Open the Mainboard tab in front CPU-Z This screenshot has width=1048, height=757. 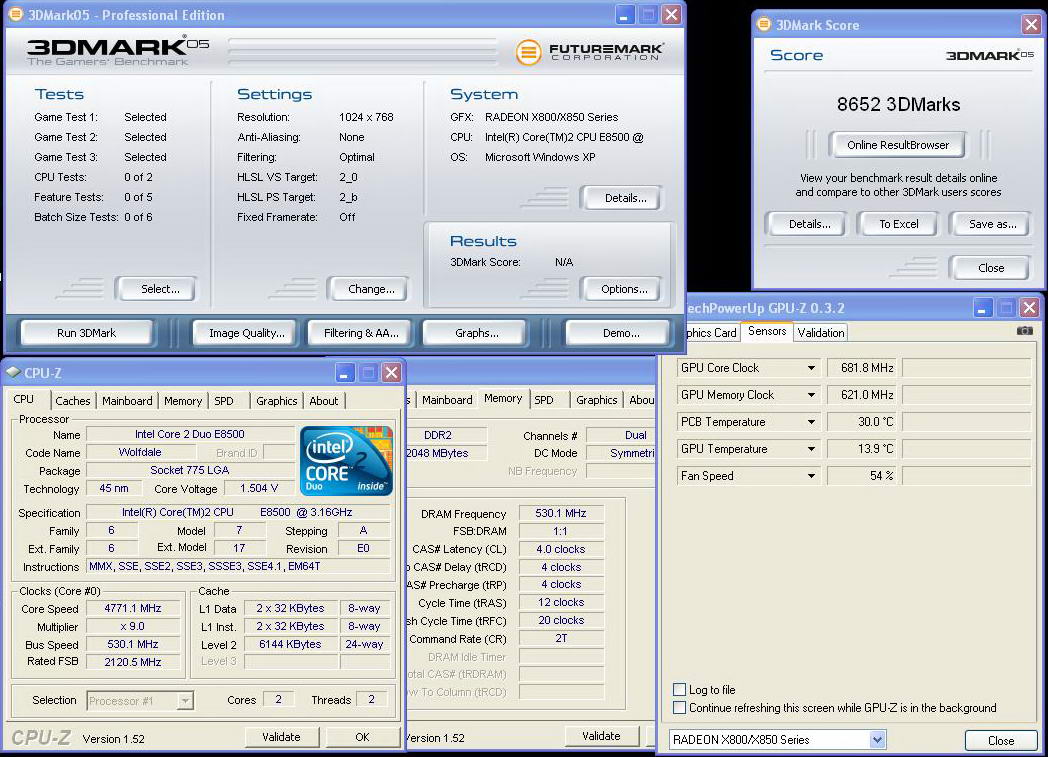tap(127, 401)
